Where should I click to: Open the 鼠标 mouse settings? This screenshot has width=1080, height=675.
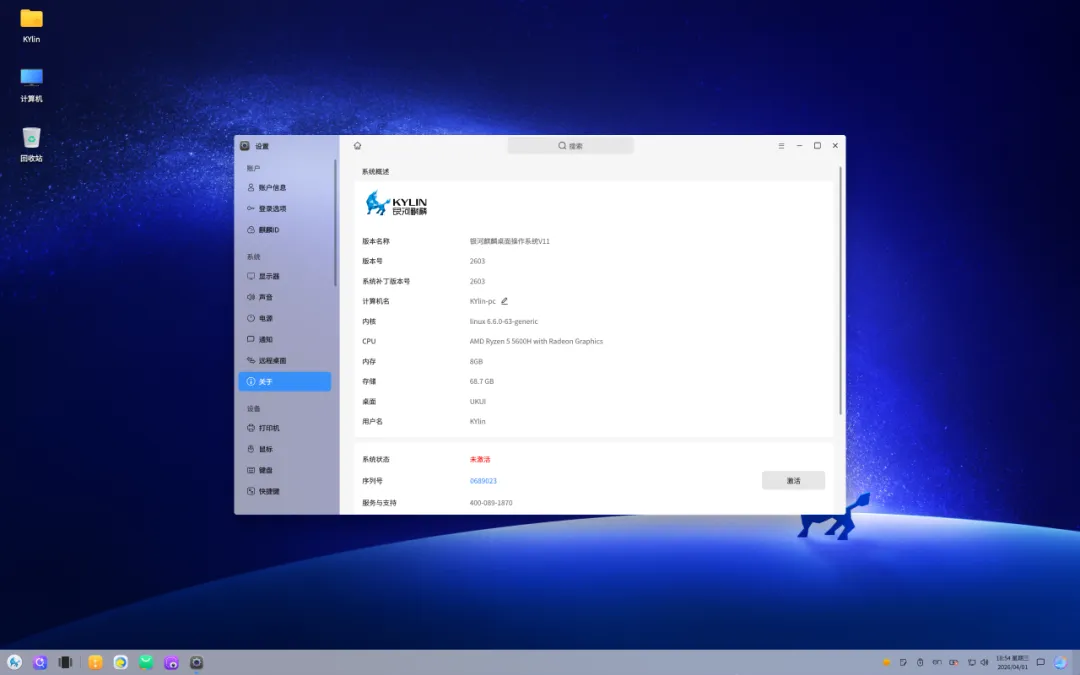pos(284,449)
